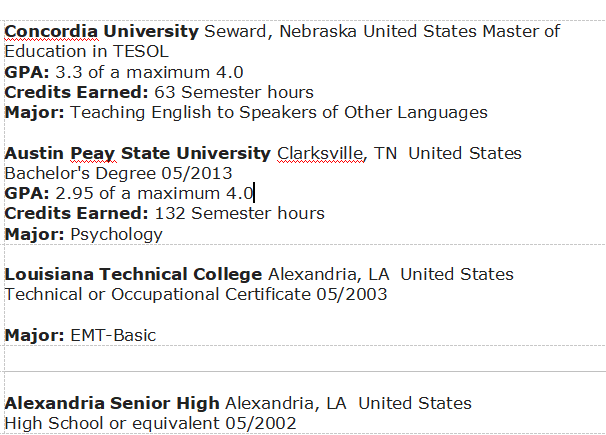Click the Louisiana Technical College heading

coord(133,274)
